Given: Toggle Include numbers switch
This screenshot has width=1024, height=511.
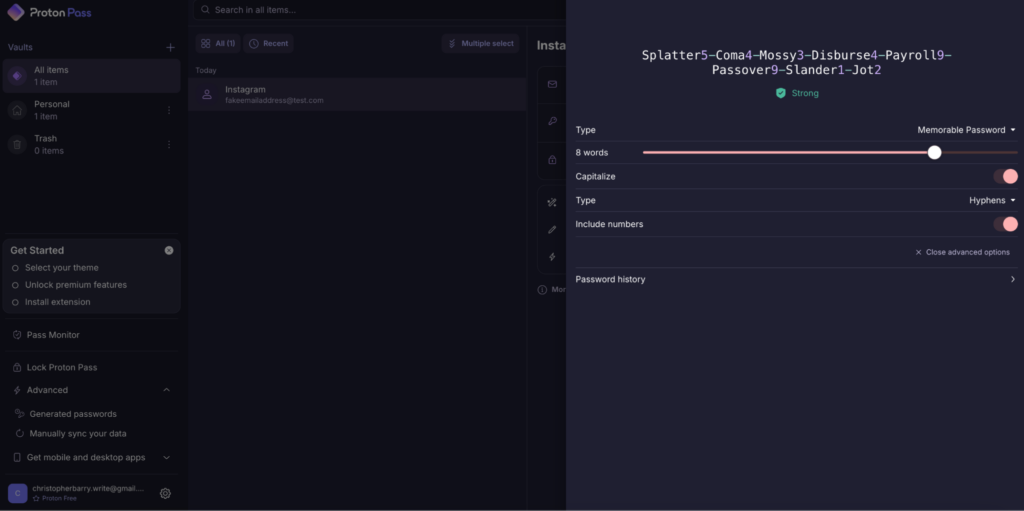Looking at the screenshot, I should [1006, 224].
